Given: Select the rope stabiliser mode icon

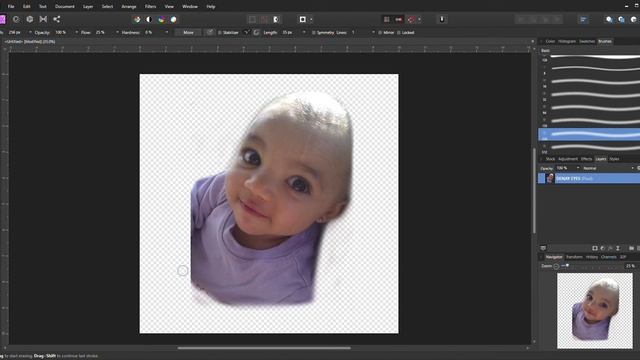Looking at the screenshot, I should click(247, 32).
